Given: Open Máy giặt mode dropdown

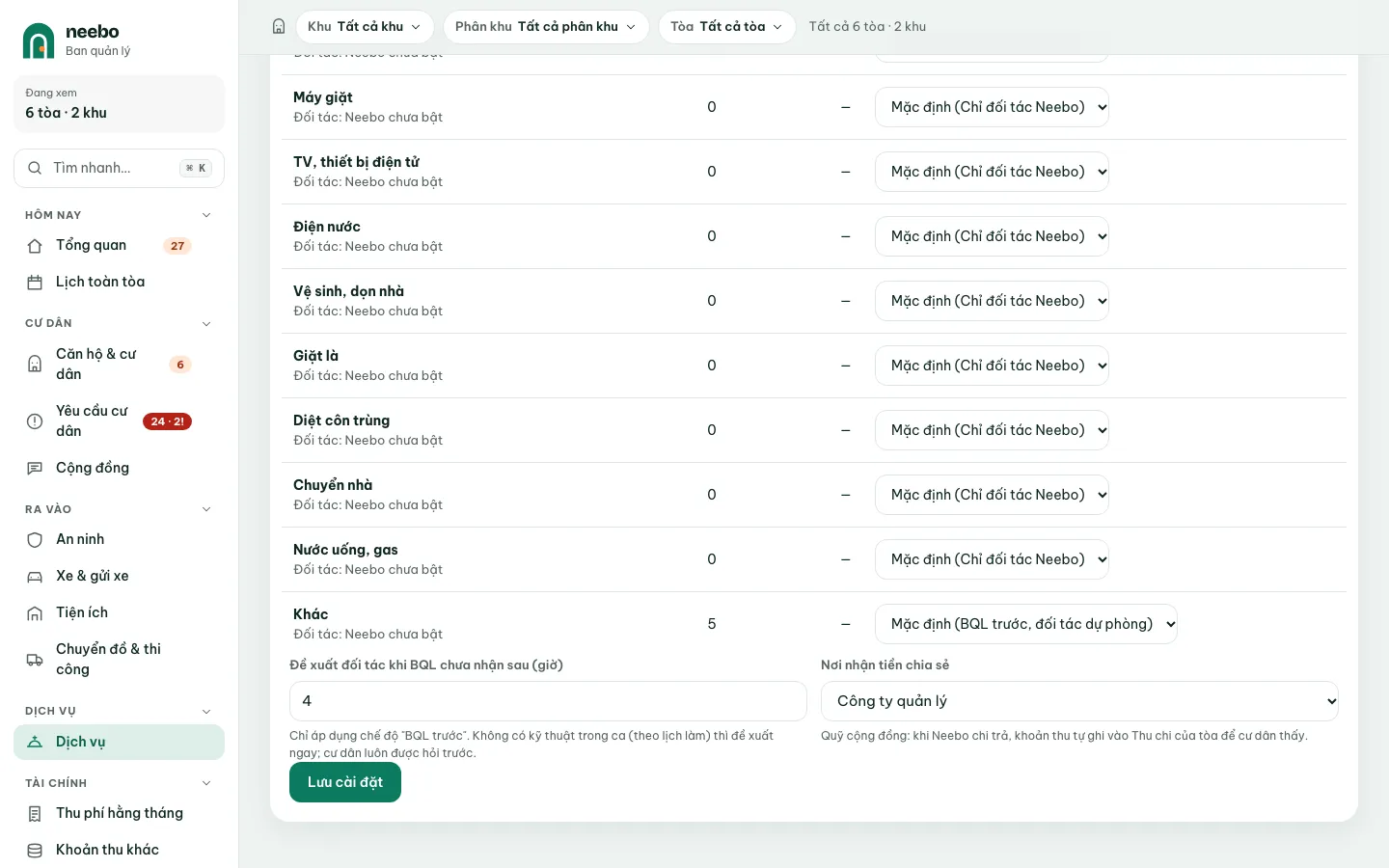Looking at the screenshot, I should (992, 107).
